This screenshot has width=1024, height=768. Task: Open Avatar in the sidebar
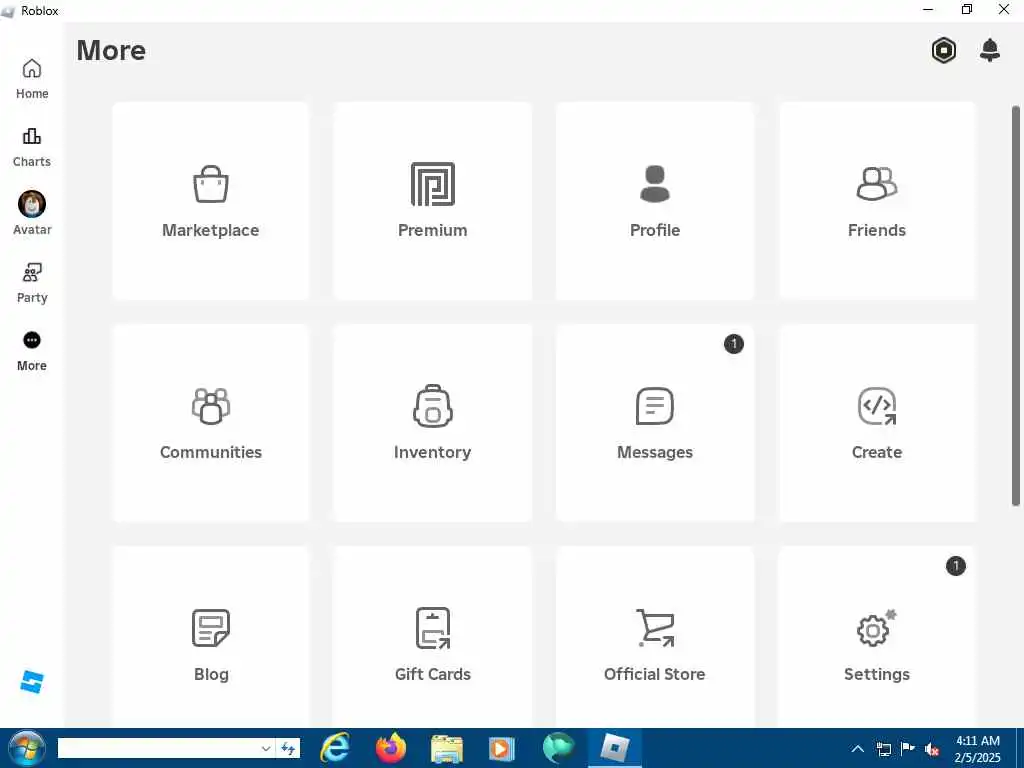(32, 213)
